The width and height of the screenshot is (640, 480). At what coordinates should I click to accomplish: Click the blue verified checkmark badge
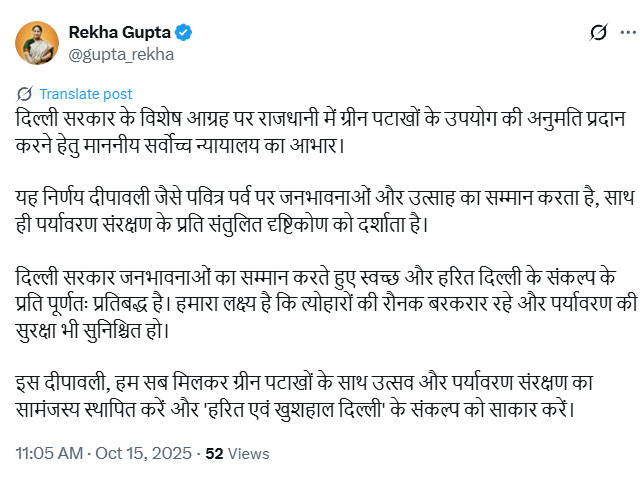point(185,33)
